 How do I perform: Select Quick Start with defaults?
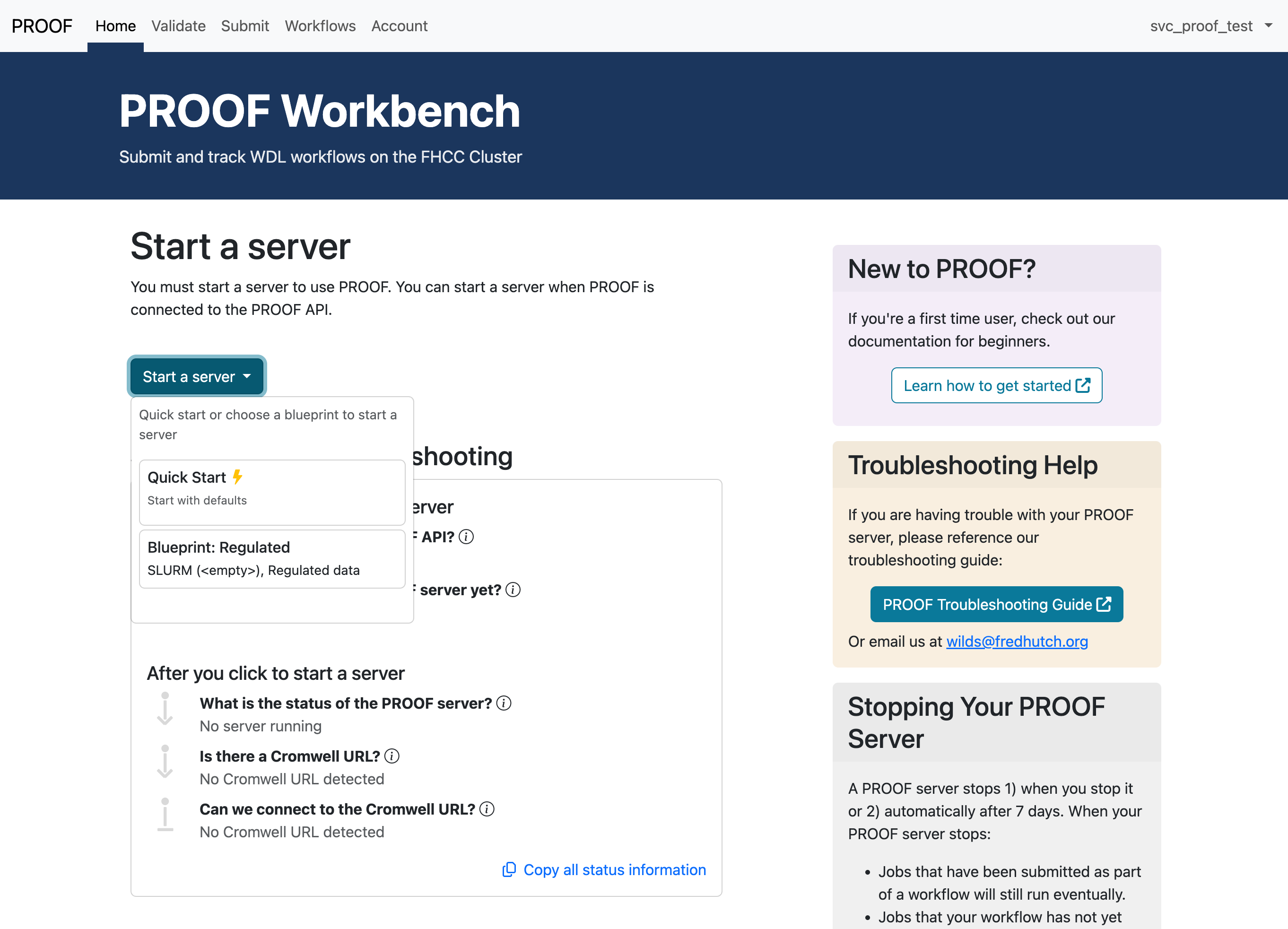click(272, 492)
